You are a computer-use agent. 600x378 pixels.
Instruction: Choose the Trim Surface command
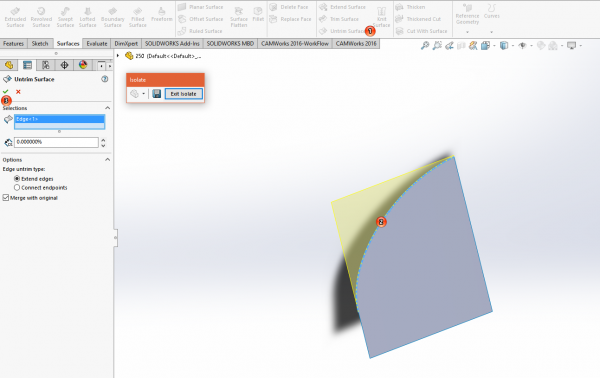[x=339, y=19]
